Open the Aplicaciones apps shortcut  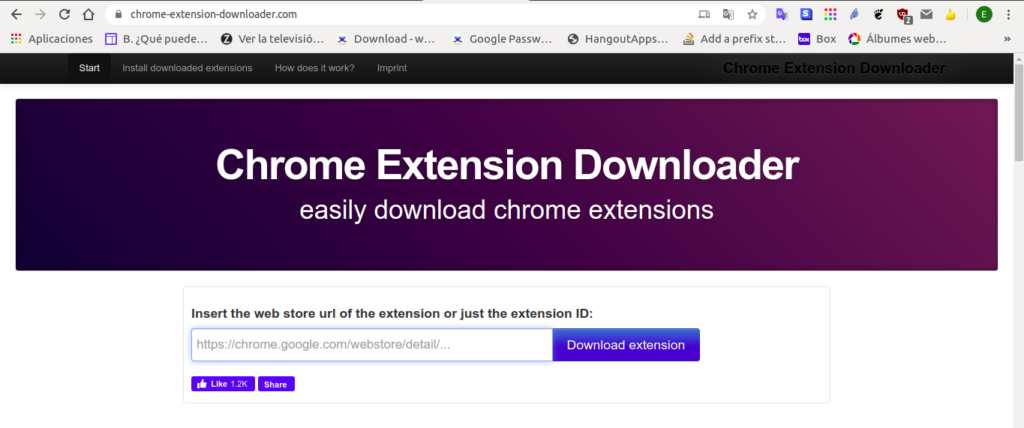click(52, 39)
